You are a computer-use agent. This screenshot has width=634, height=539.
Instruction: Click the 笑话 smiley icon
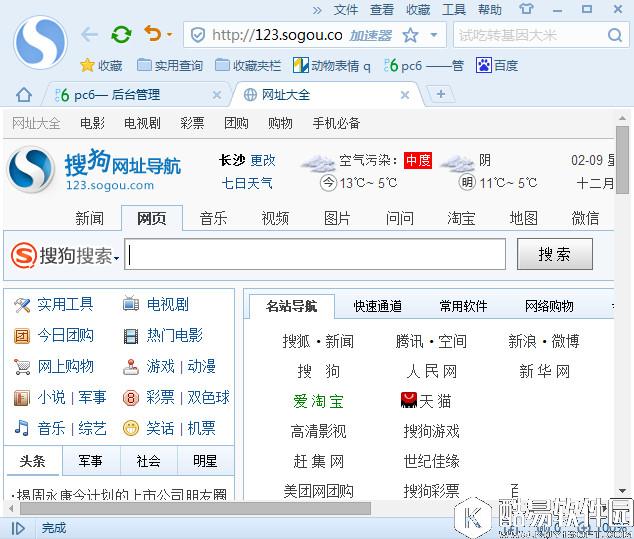(x=131, y=428)
